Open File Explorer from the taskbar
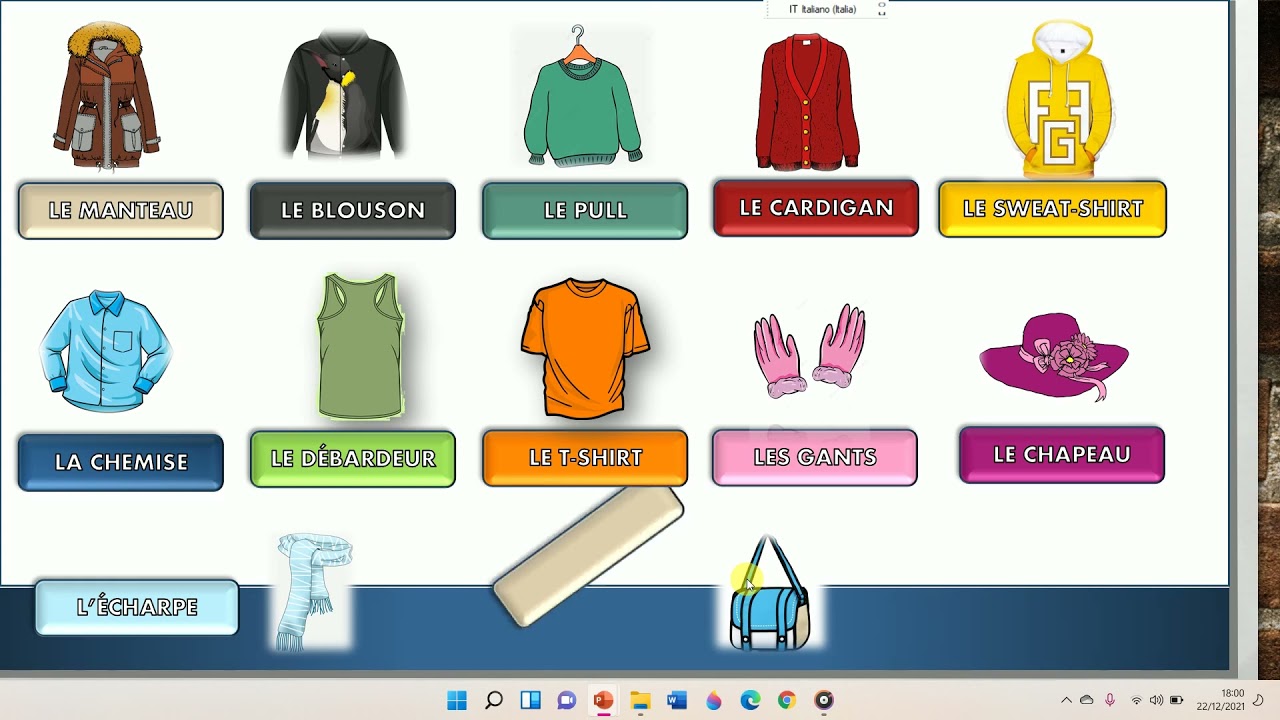The image size is (1280, 720). (x=640, y=700)
